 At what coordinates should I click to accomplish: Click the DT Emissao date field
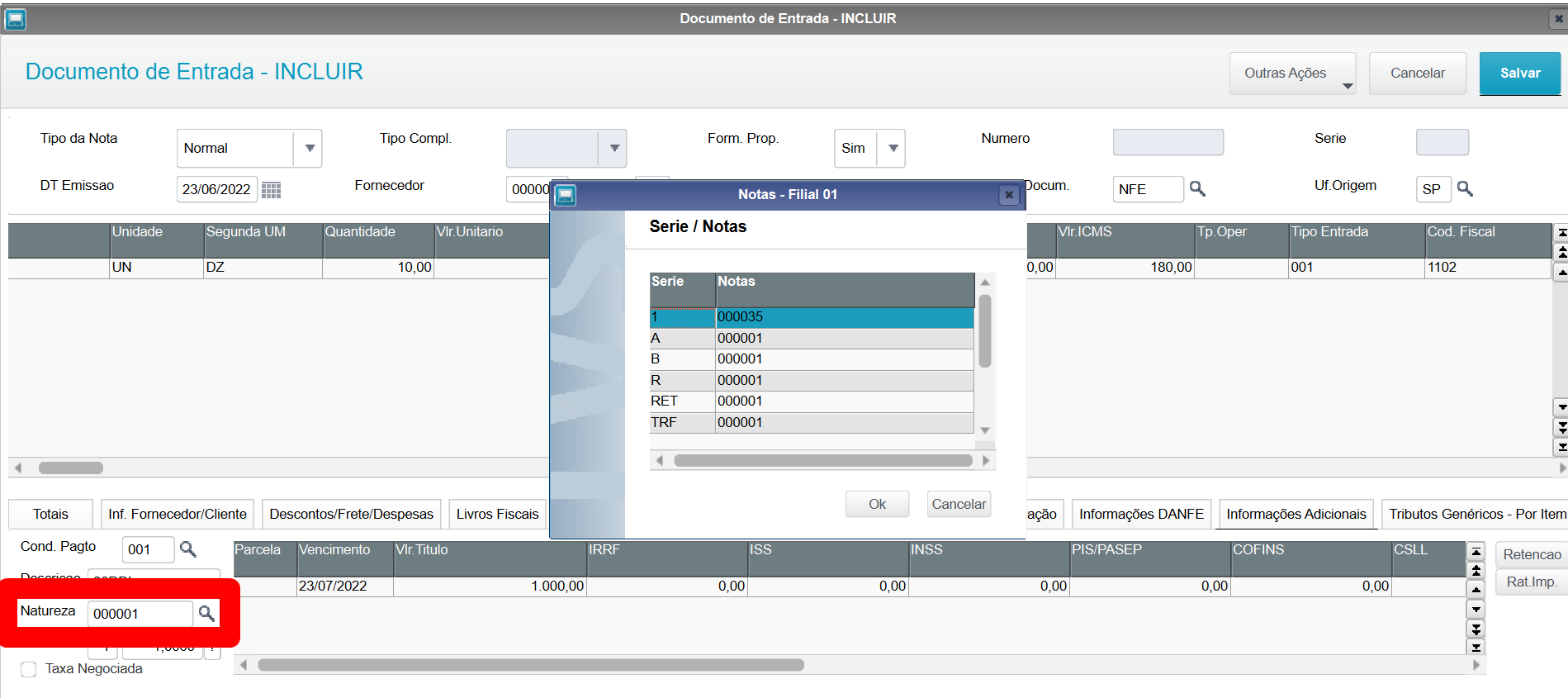(x=216, y=189)
